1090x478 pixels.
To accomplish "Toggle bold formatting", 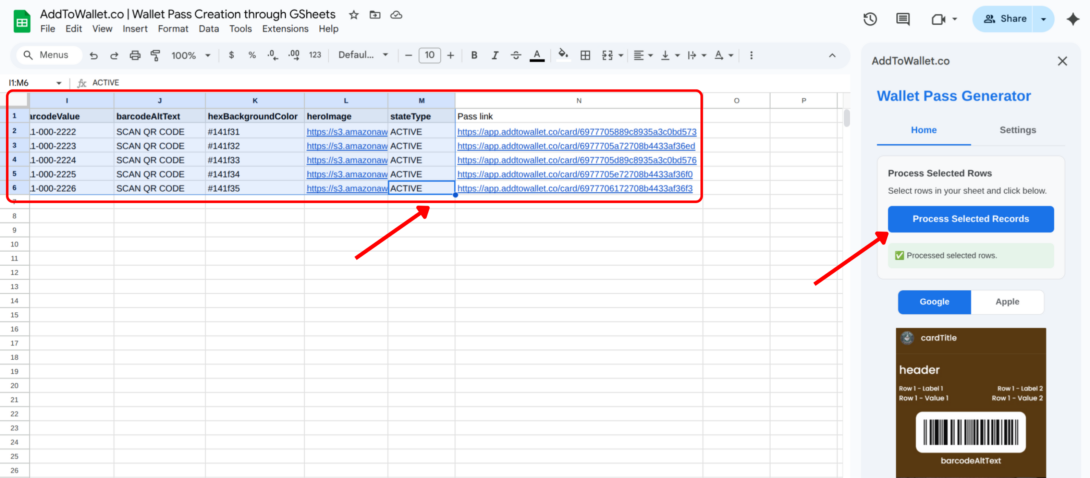I will (x=474, y=56).
